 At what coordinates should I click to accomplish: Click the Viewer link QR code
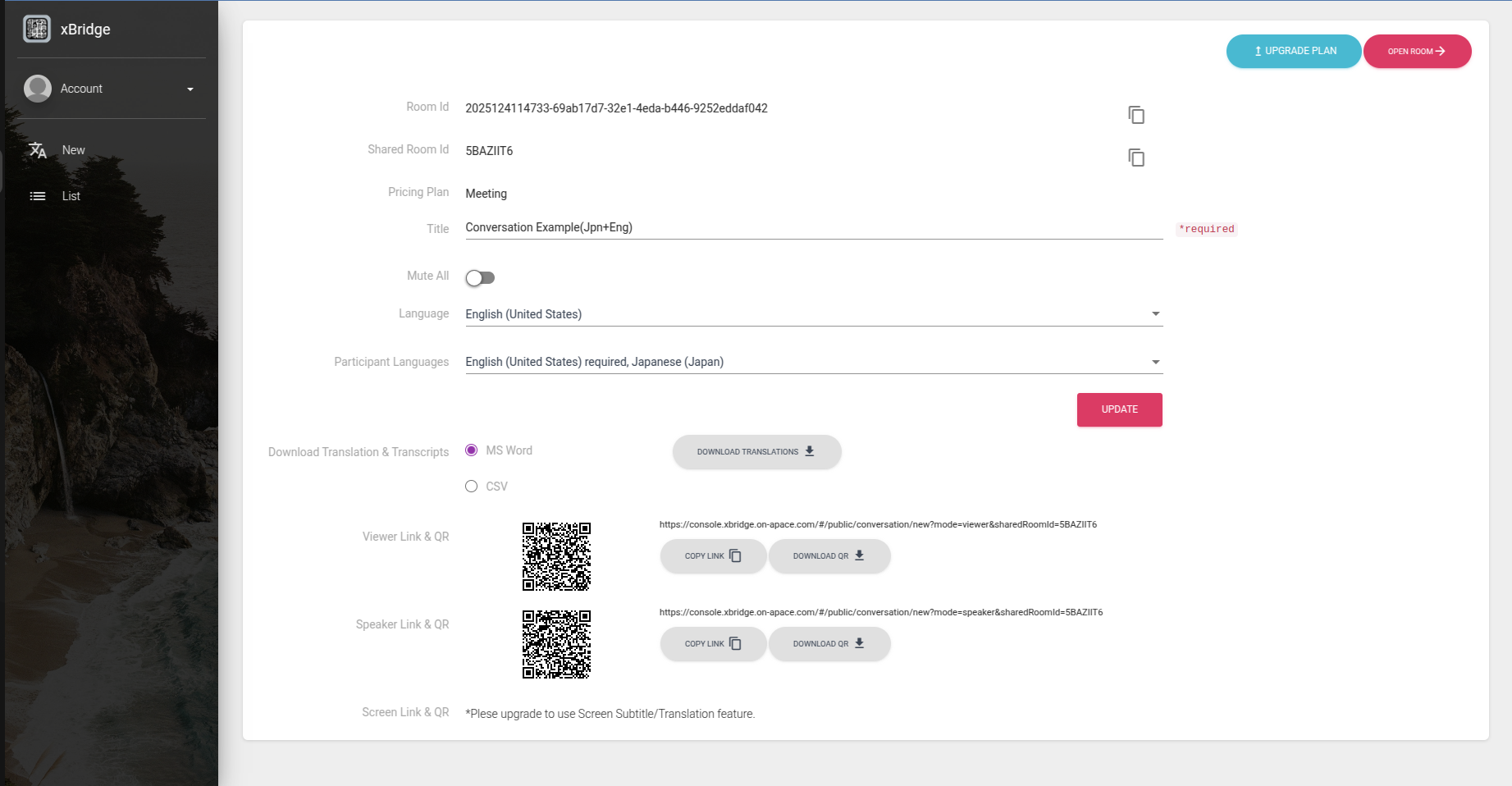pyautogui.click(x=556, y=556)
